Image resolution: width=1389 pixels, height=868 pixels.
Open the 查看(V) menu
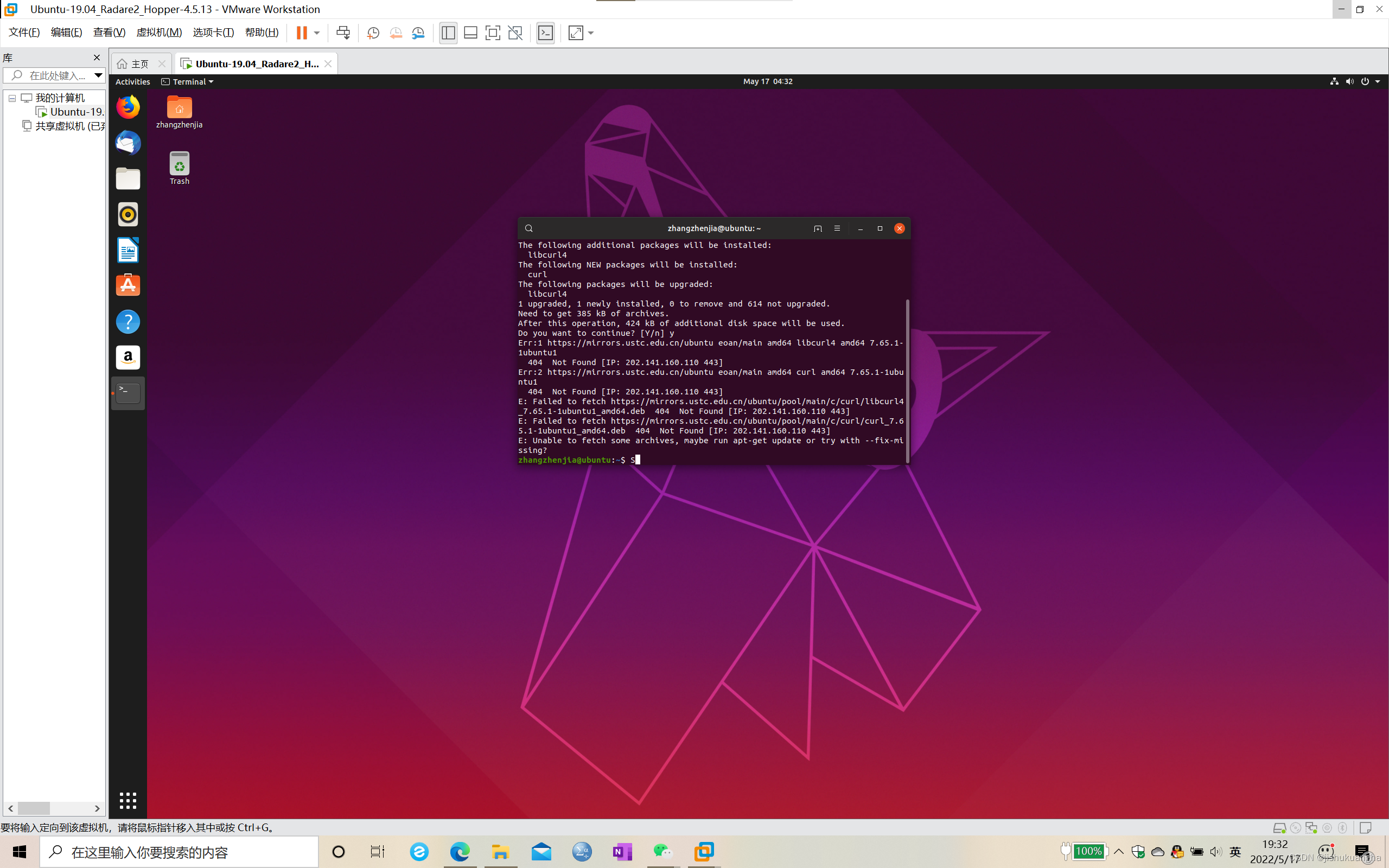point(109,32)
